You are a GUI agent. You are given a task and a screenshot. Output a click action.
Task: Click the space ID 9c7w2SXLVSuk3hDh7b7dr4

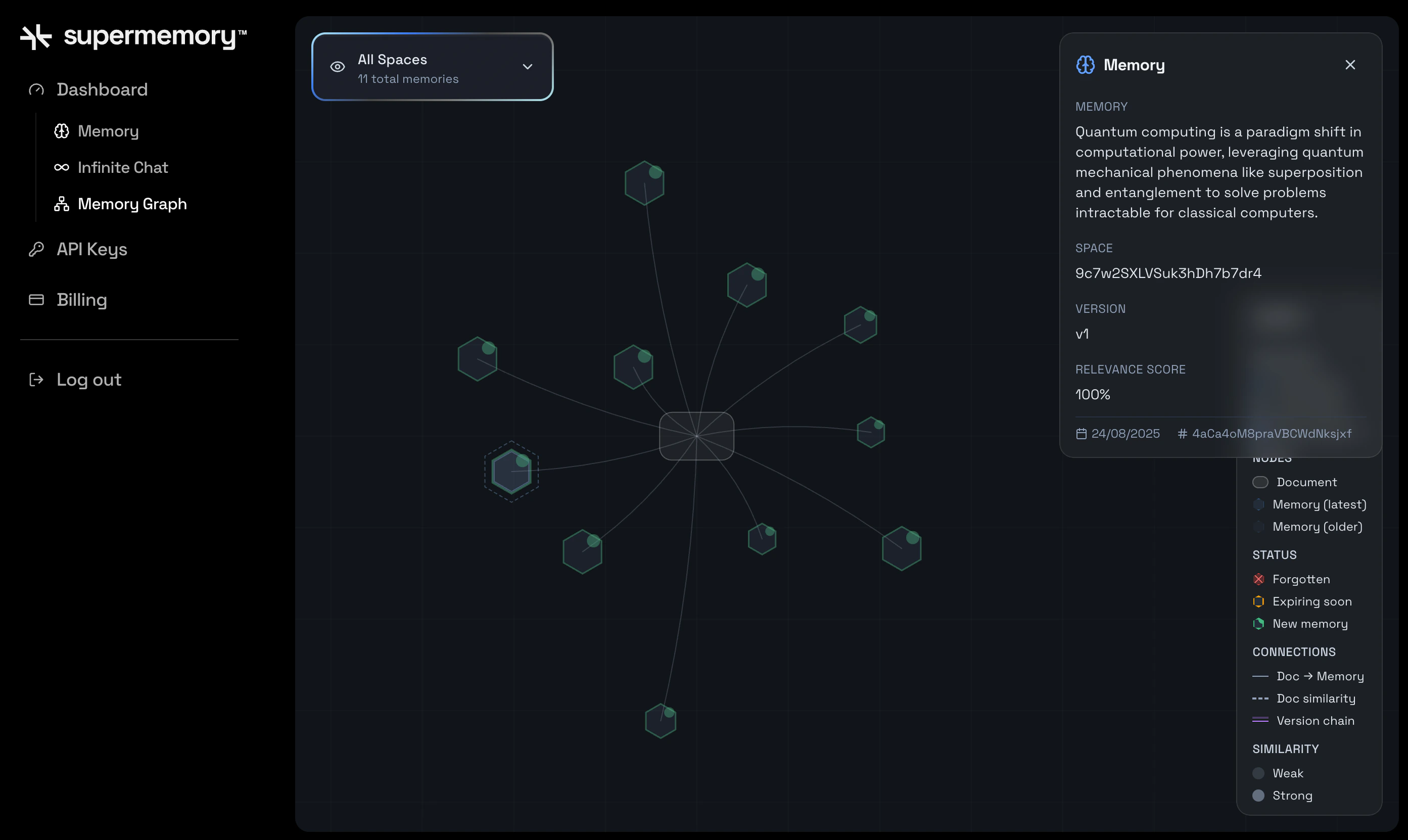click(1168, 273)
